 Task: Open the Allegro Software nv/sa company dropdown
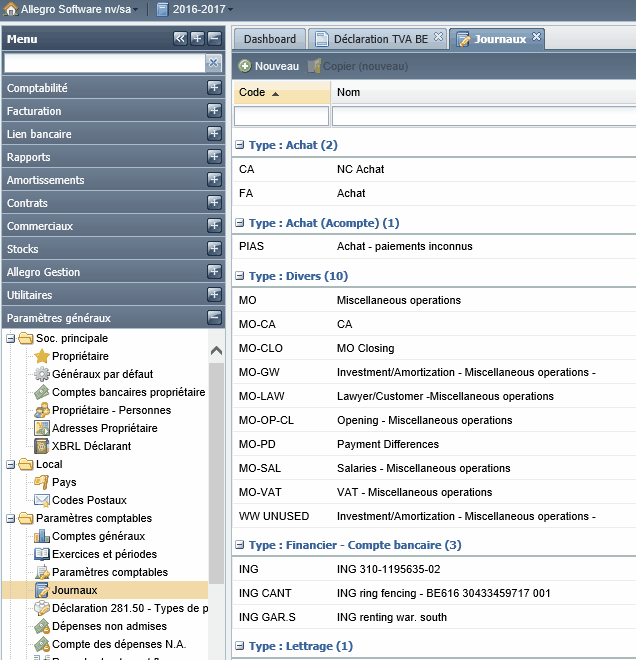(x=136, y=9)
